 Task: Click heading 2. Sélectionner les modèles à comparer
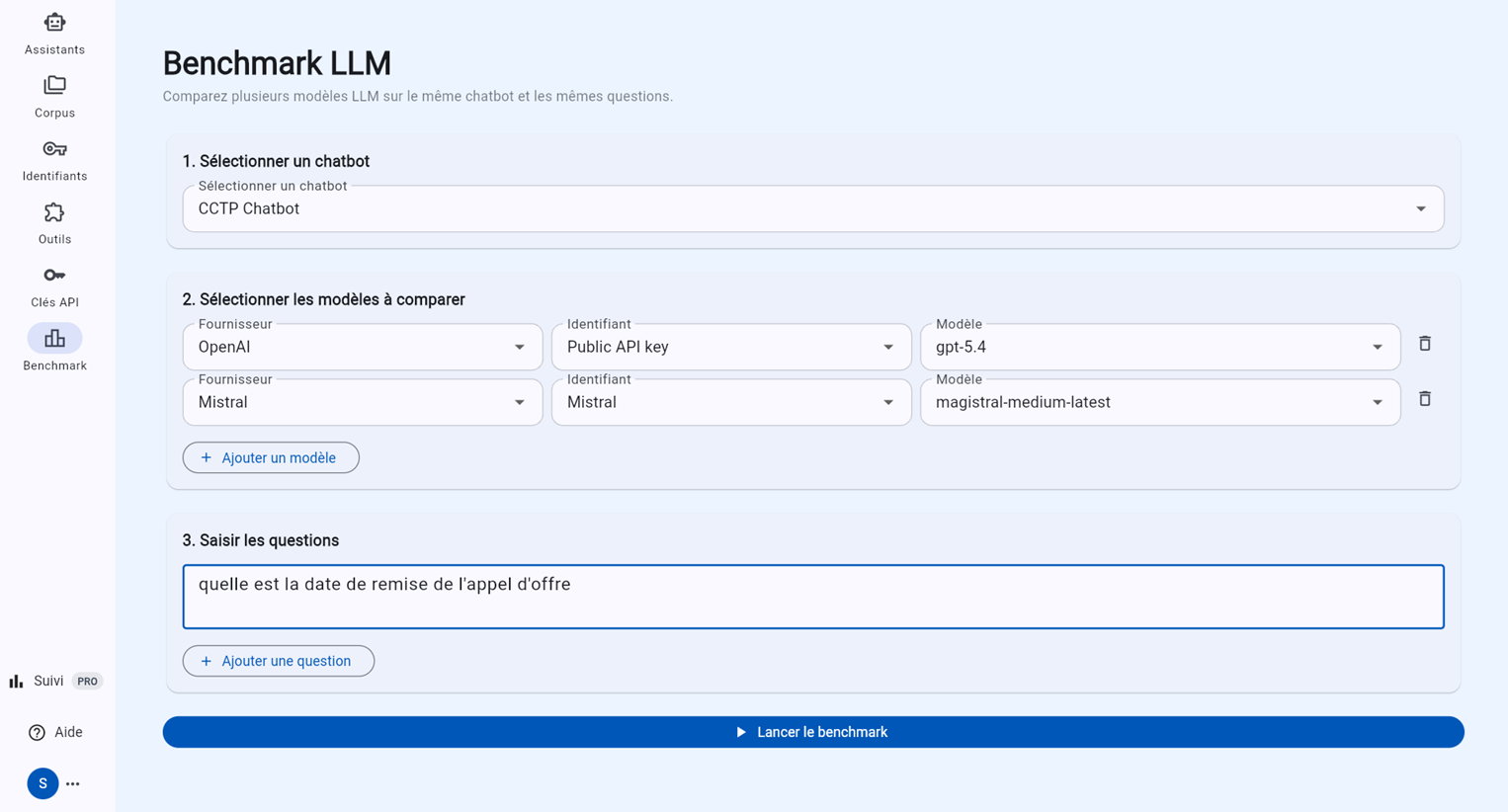coord(323,299)
